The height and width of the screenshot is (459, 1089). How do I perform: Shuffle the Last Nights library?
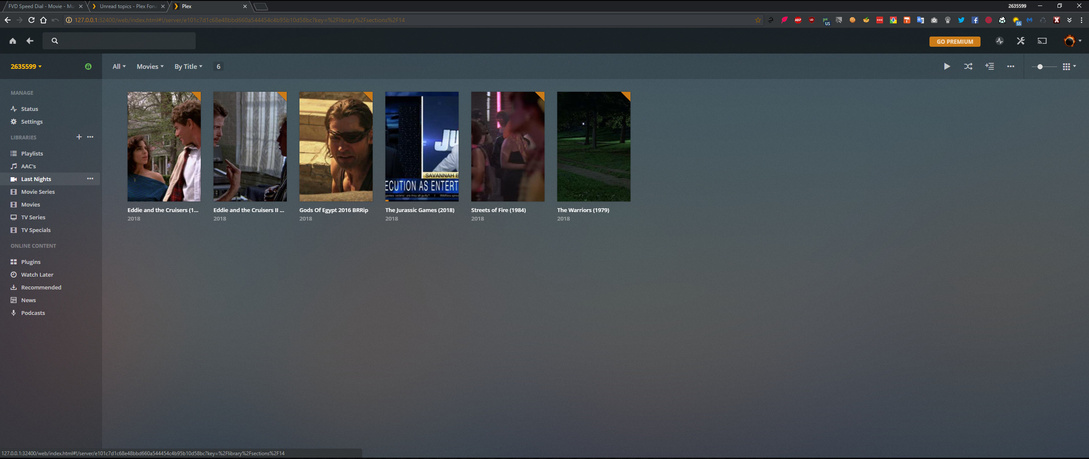967,67
